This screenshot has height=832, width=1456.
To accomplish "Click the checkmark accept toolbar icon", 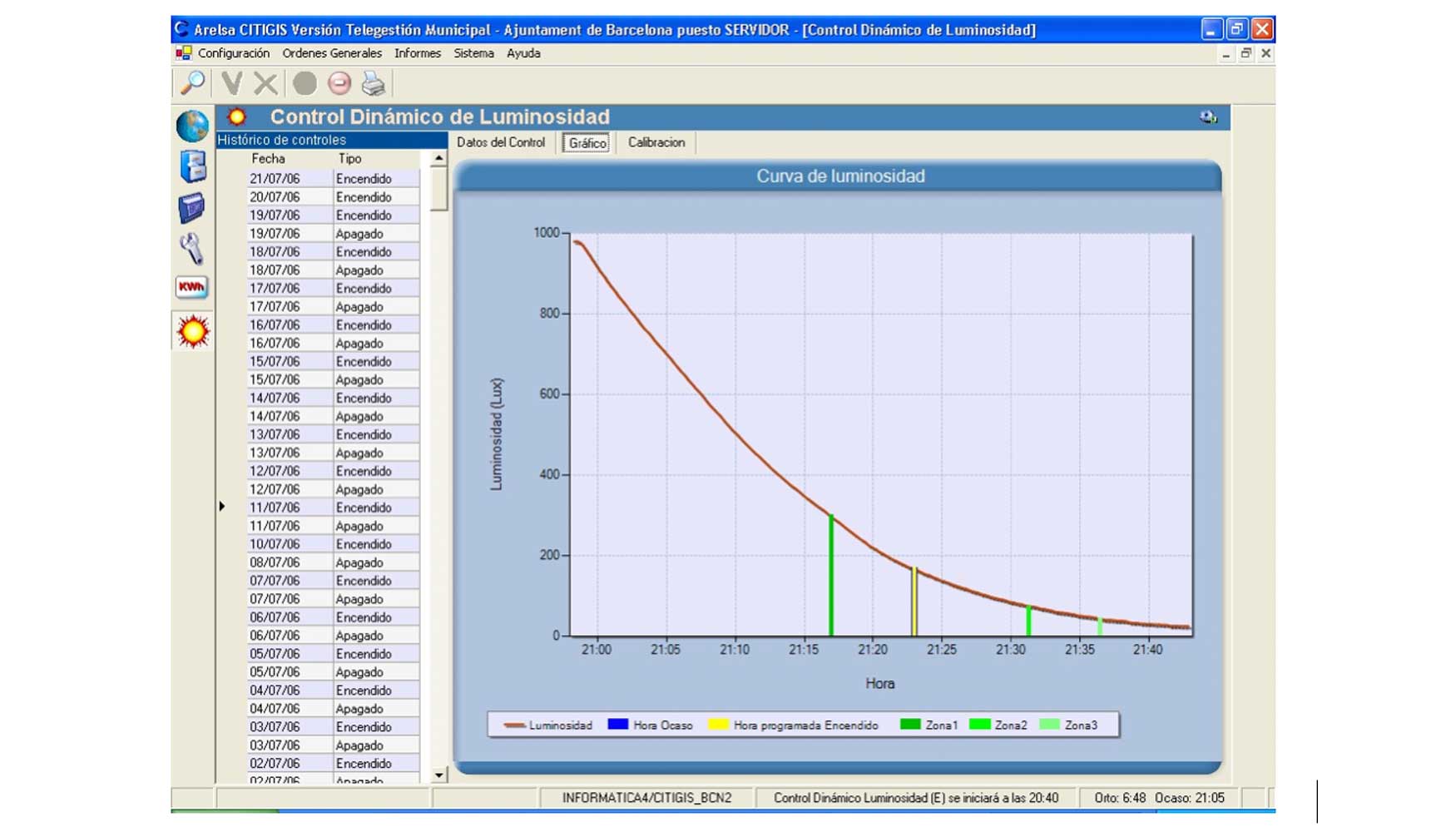I will (x=232, y=83).
